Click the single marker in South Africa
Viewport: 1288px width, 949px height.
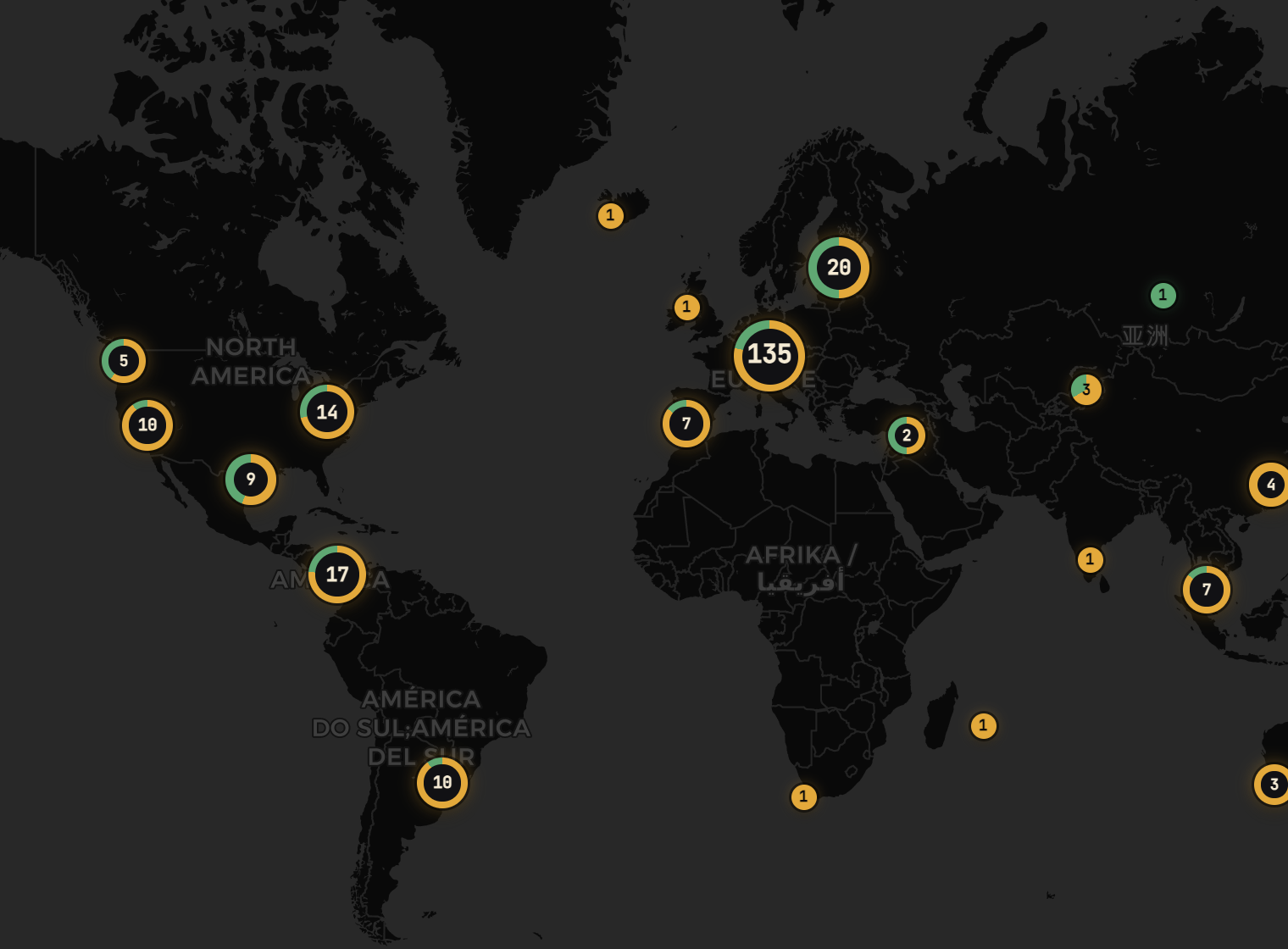[804, 797]
